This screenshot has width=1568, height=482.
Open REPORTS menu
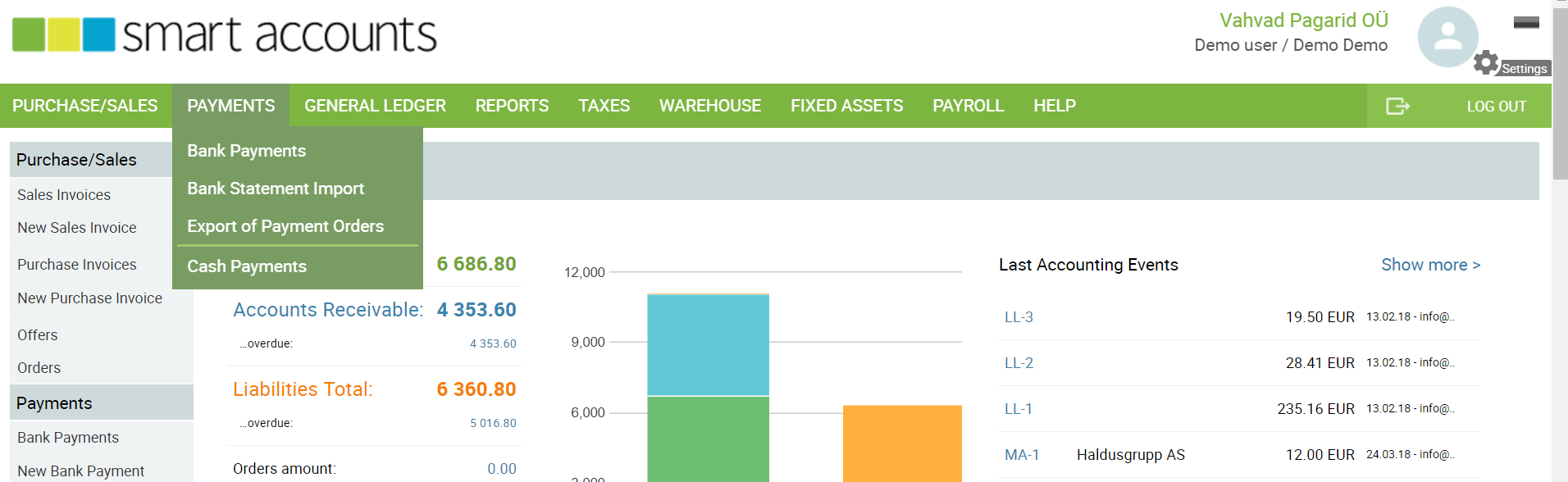click(x=512, y=106)
